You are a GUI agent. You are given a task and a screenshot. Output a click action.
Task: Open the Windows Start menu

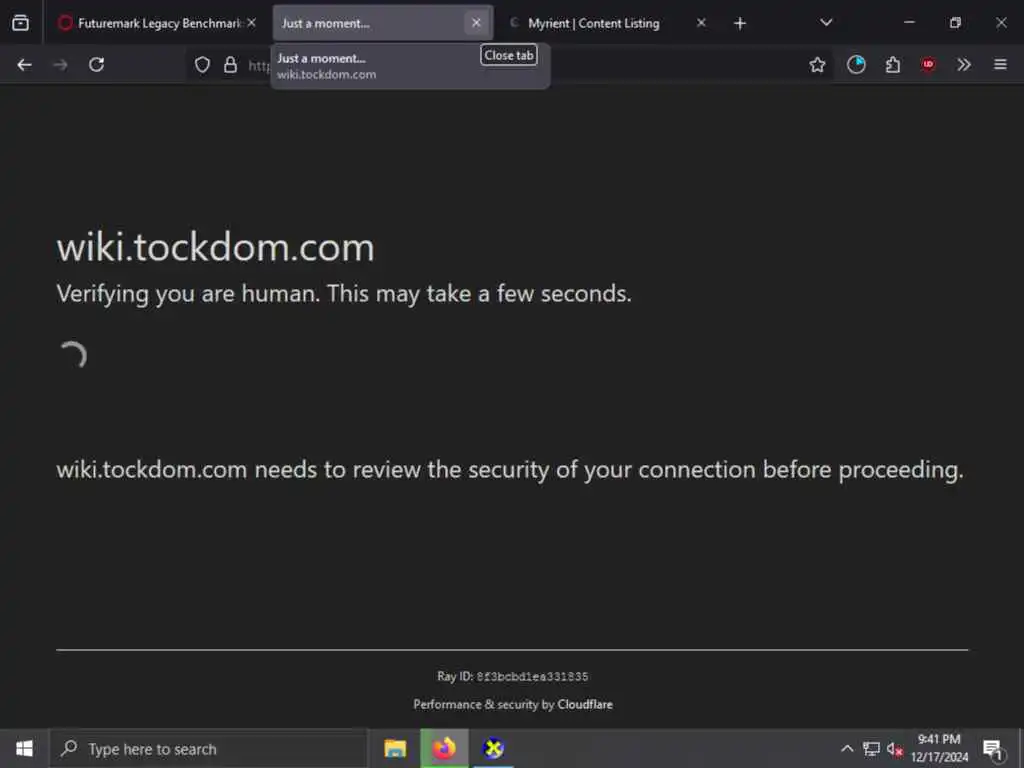click(24, 748)
